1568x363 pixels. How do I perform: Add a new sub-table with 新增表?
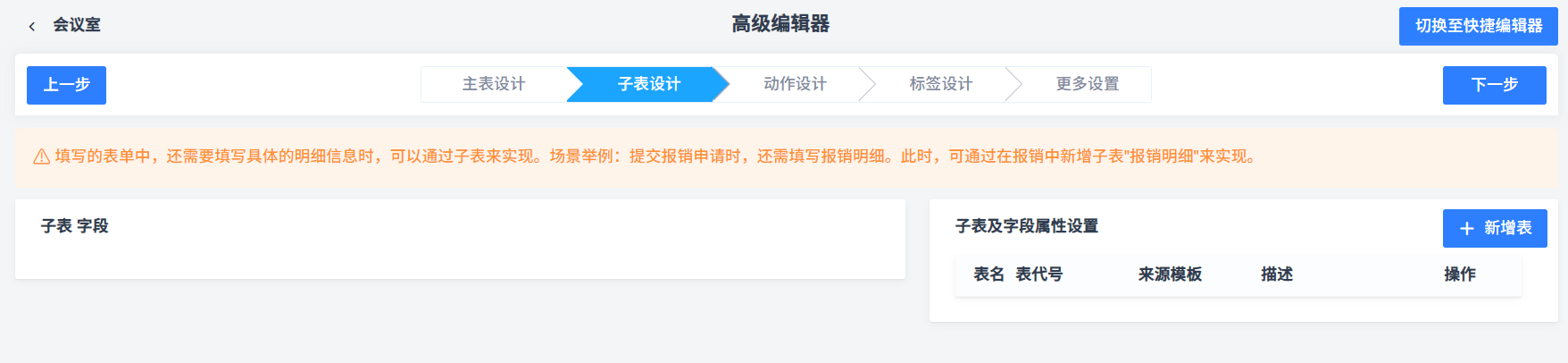[1495, 228]
